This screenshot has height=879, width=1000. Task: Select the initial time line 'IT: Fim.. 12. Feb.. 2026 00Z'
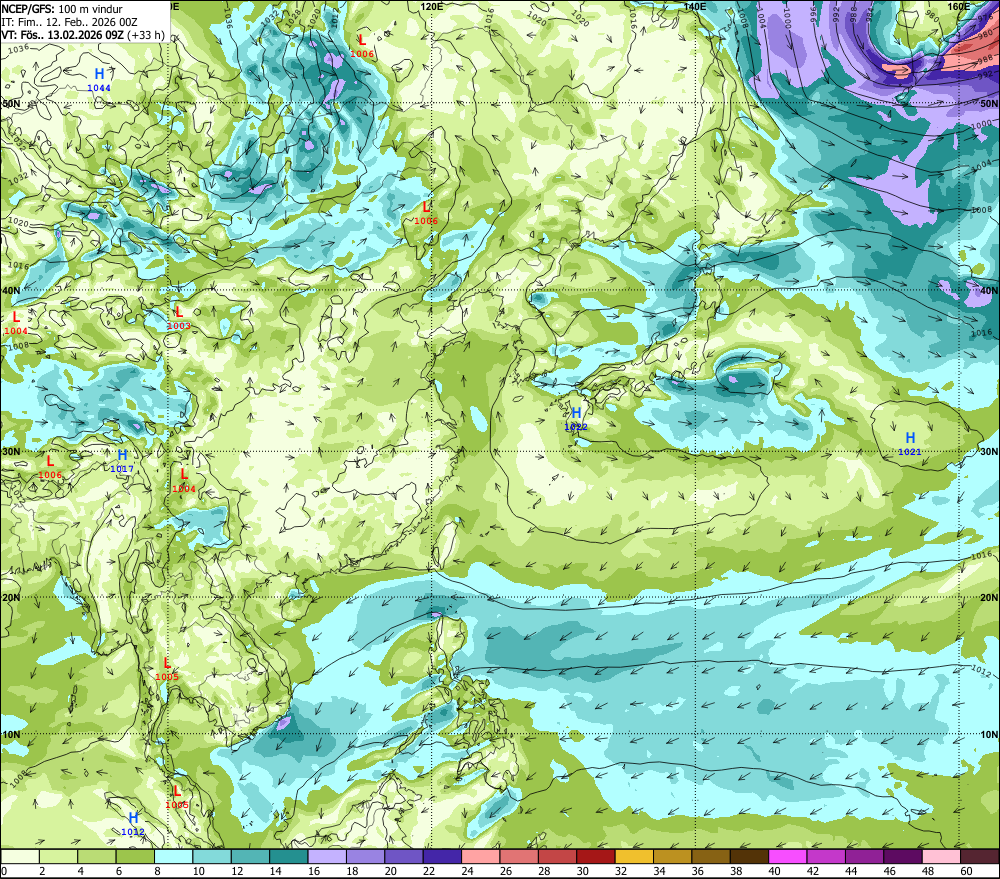pyautogui.click(x=70, y=22)
